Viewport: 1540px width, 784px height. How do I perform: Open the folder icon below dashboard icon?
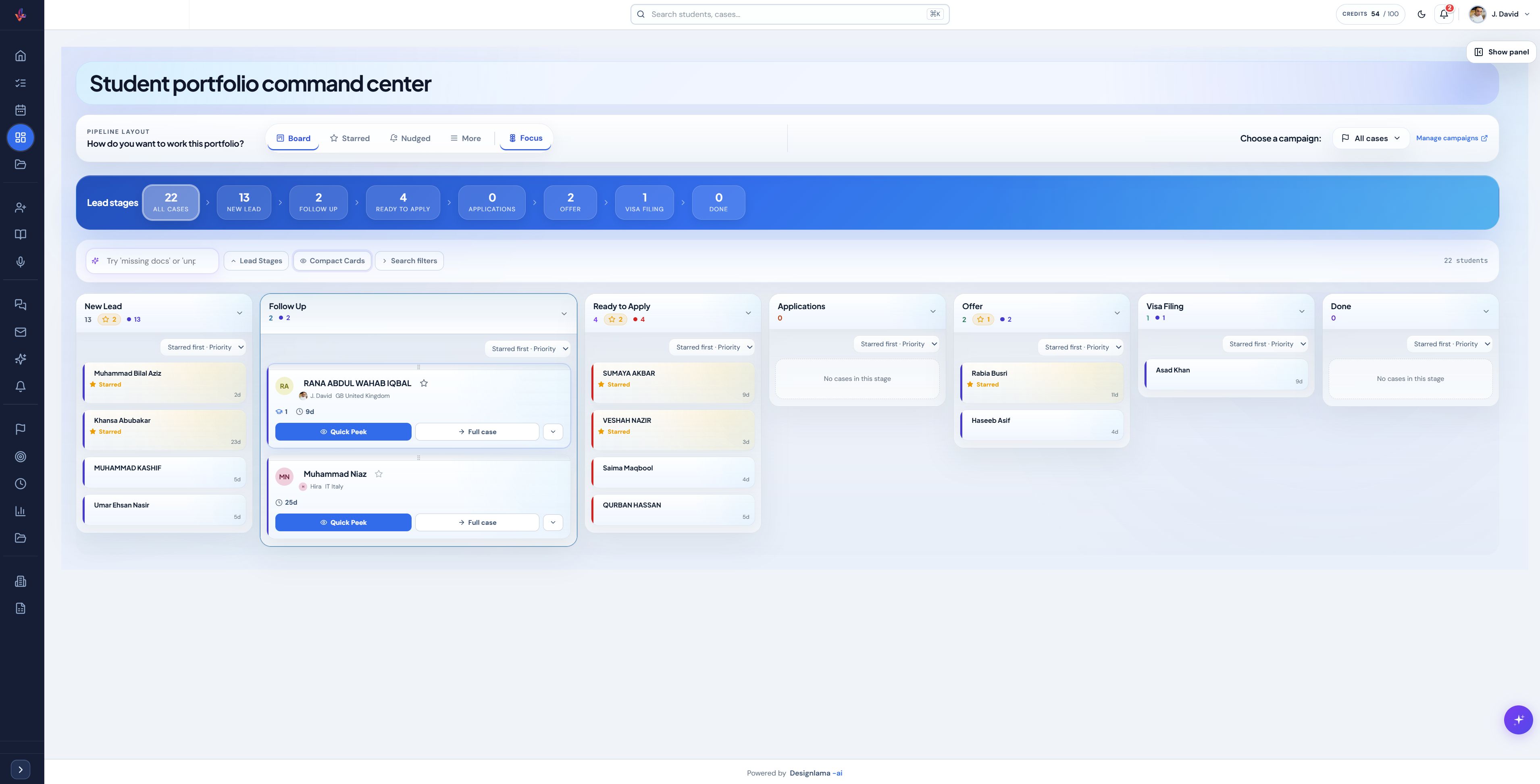(20, 164)
